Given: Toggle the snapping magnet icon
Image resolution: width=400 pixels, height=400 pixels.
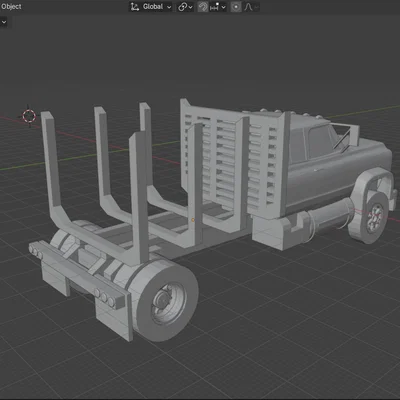Looking at the screenshot, I should point(203,7).
